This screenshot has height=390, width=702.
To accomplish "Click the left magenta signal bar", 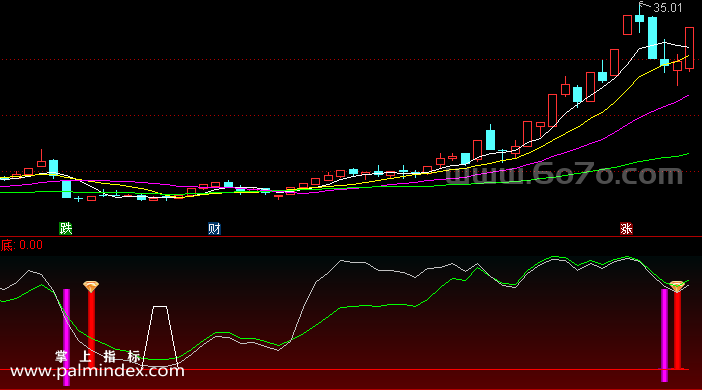I will tap(67, 337).
